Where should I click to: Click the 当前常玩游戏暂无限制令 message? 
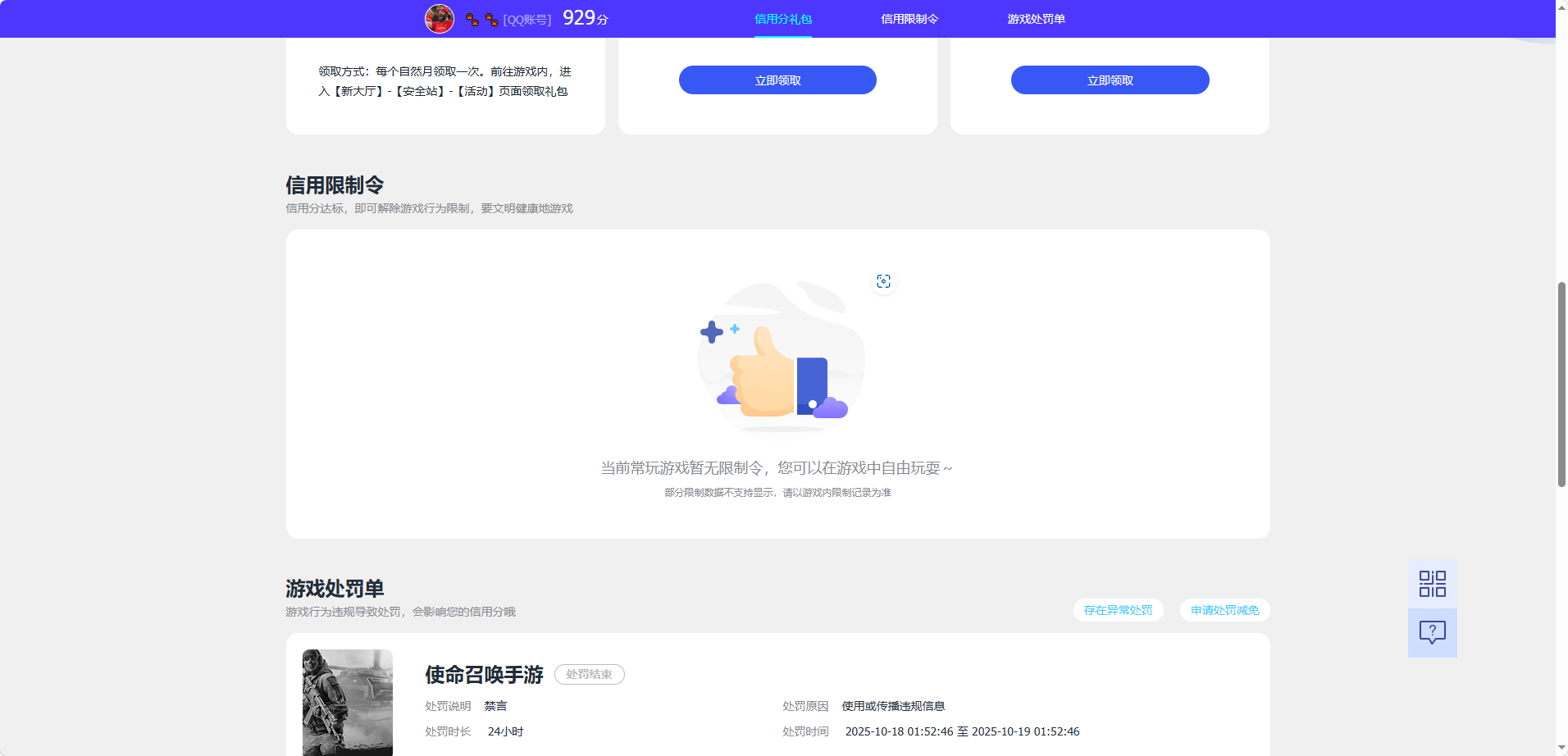(x=776, y=468)
